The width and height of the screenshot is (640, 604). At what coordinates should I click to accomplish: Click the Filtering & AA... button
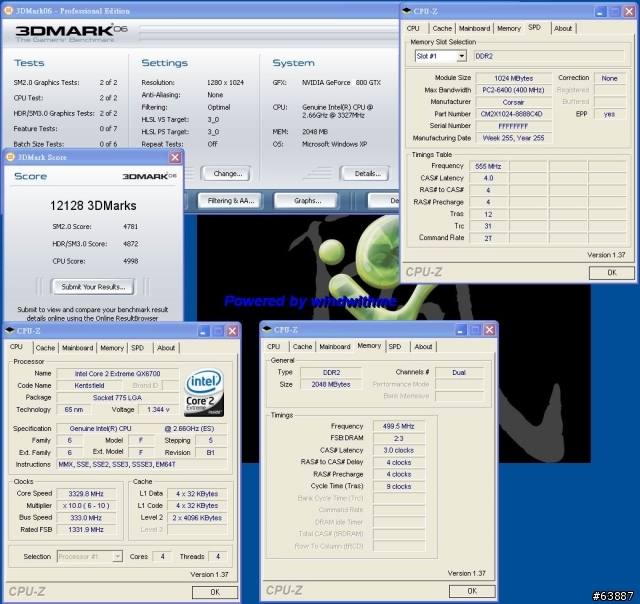pyautogui.click(x=231, y=200)
